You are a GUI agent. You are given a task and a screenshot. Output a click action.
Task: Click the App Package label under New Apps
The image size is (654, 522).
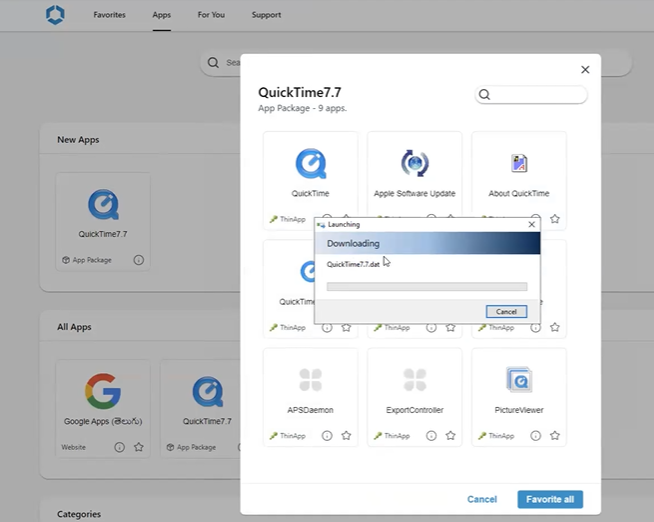click(92, 260)
